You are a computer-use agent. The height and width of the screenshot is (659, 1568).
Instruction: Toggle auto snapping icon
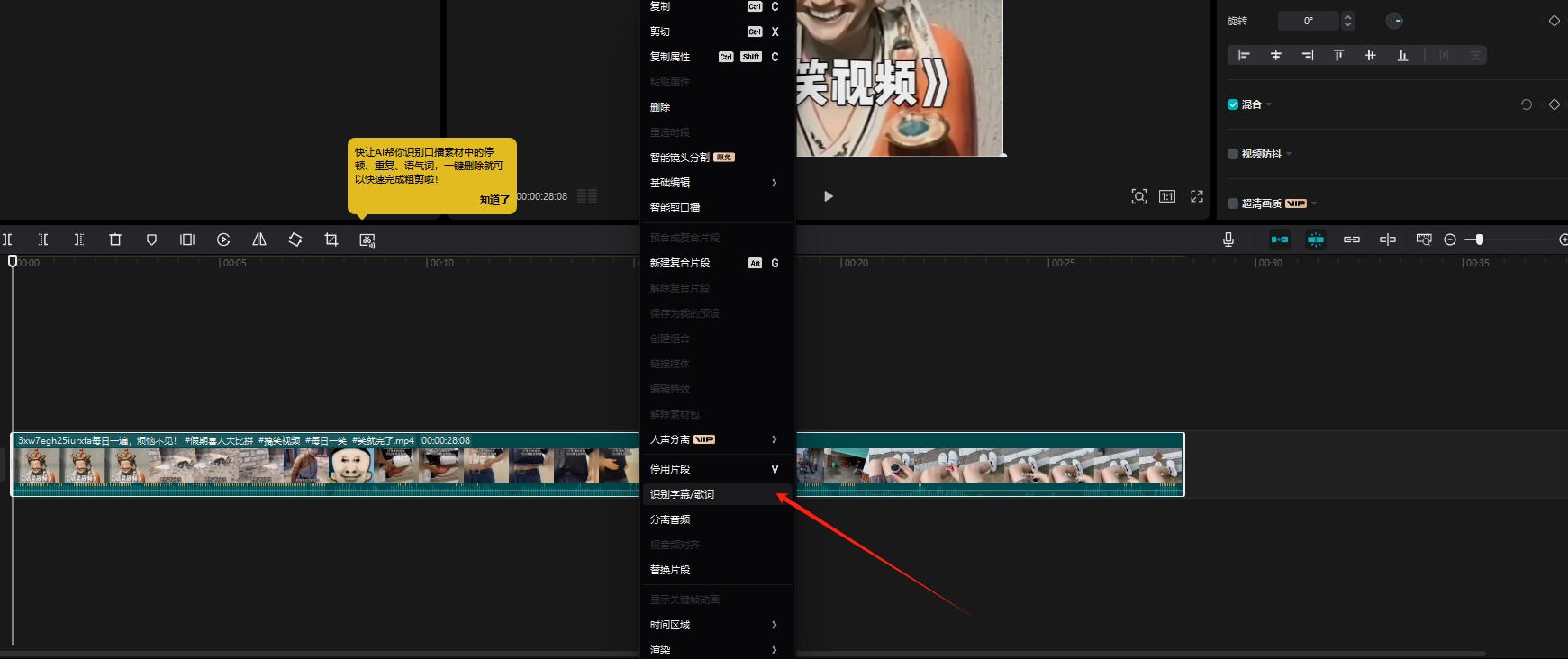[1316, 239]
